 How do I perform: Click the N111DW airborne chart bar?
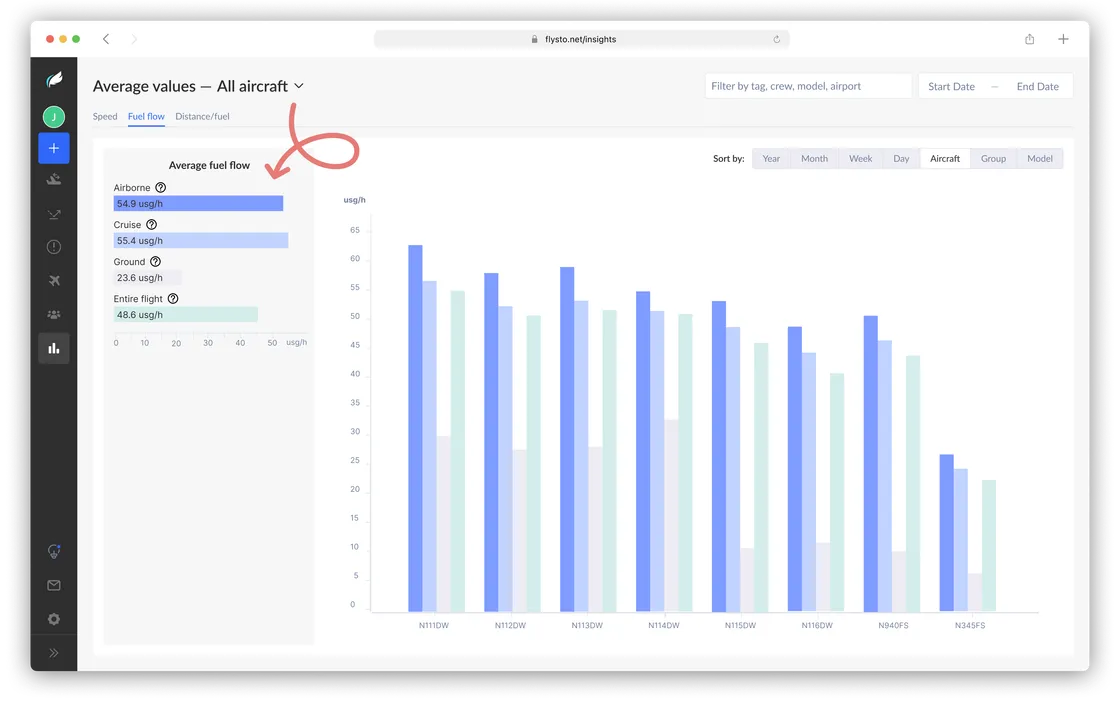coord(415,428)
